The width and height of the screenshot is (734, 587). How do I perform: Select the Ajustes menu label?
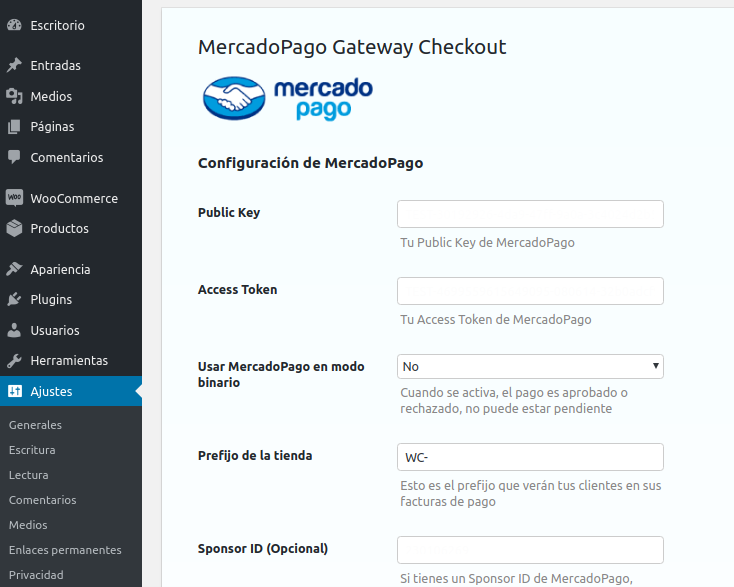[x=51, y=391]
